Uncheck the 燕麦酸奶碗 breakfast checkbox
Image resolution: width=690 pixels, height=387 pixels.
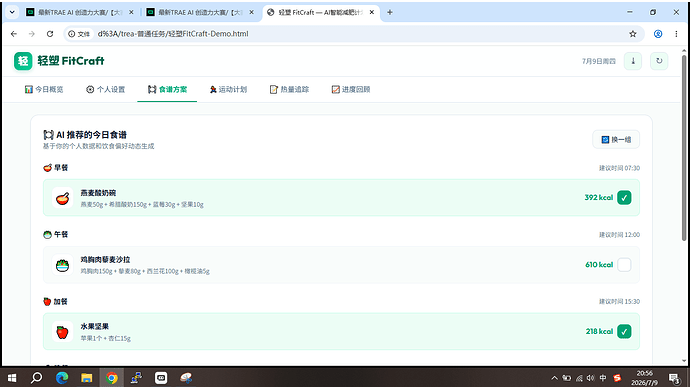point(624,198)
